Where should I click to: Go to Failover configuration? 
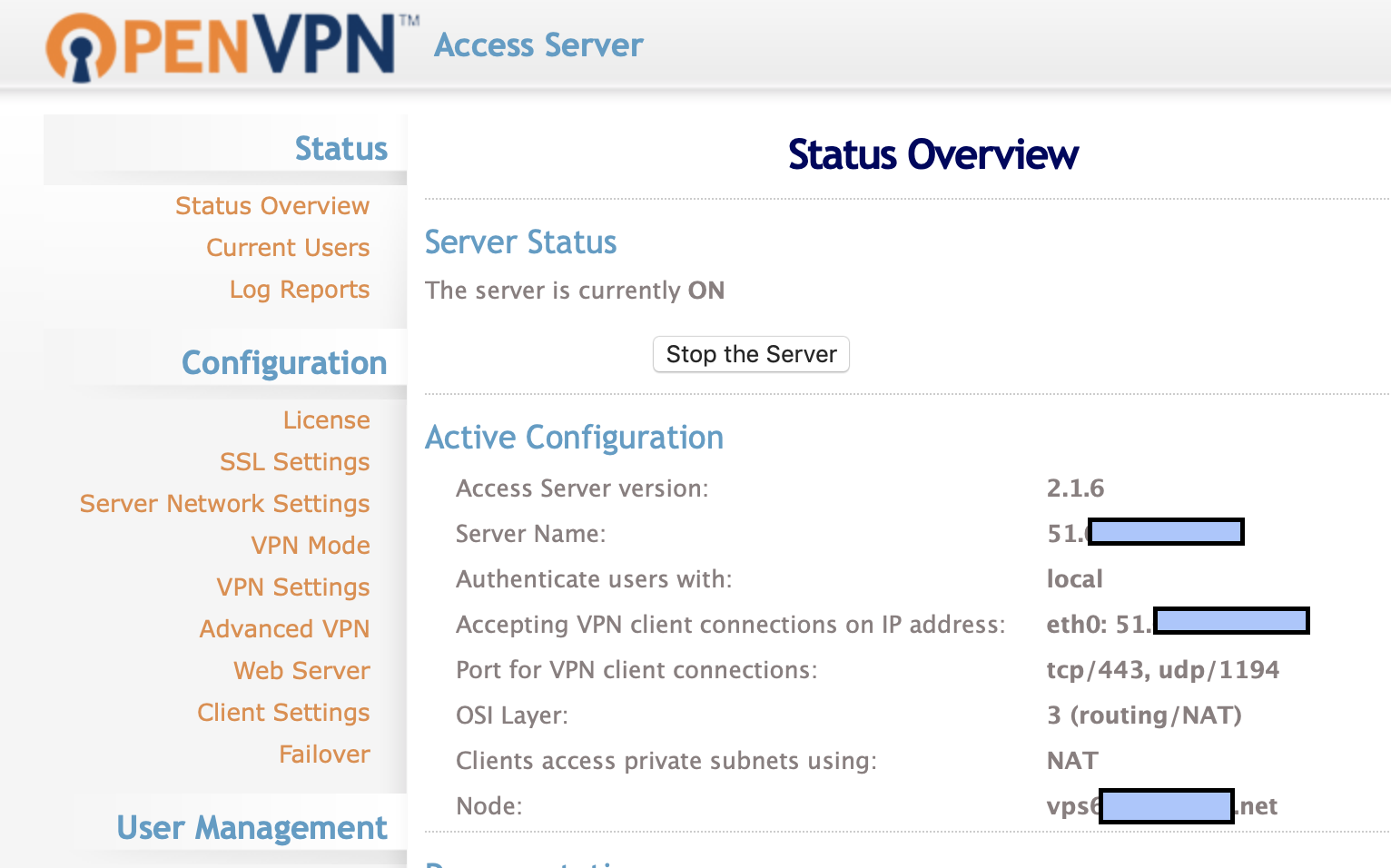[x=325, y=755]
